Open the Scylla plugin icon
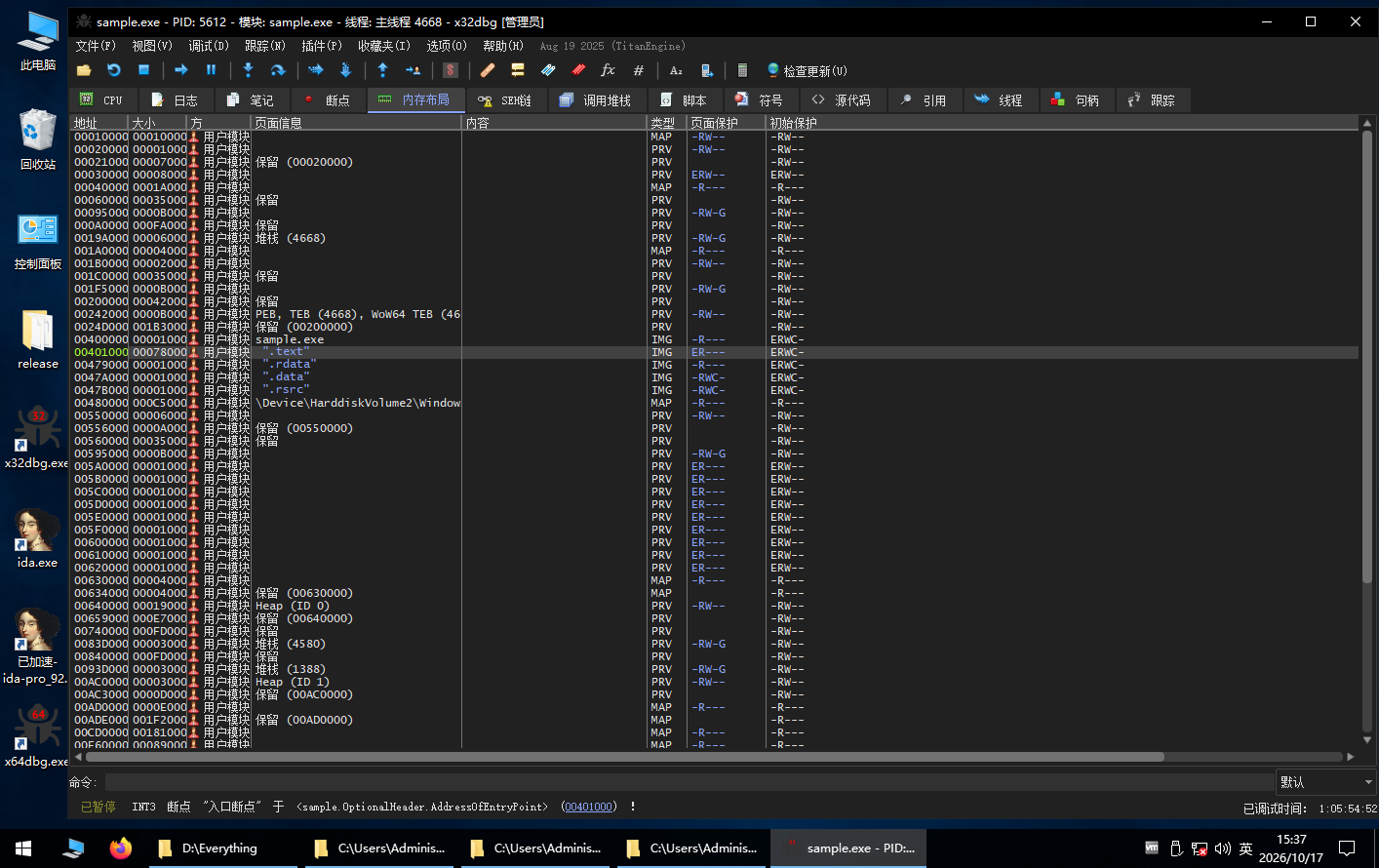Viewport: 1379px width, 868px height. (450, 70)
